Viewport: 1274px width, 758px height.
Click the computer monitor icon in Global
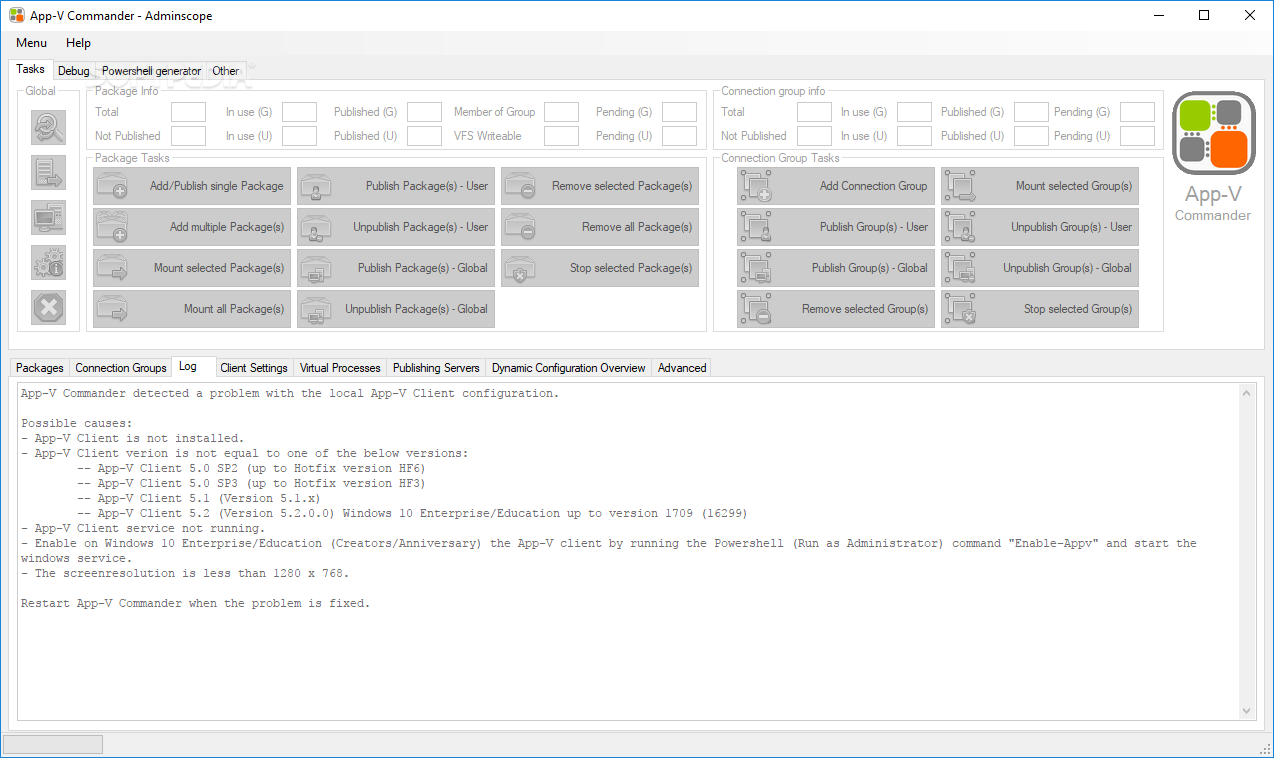click(49, 218)
